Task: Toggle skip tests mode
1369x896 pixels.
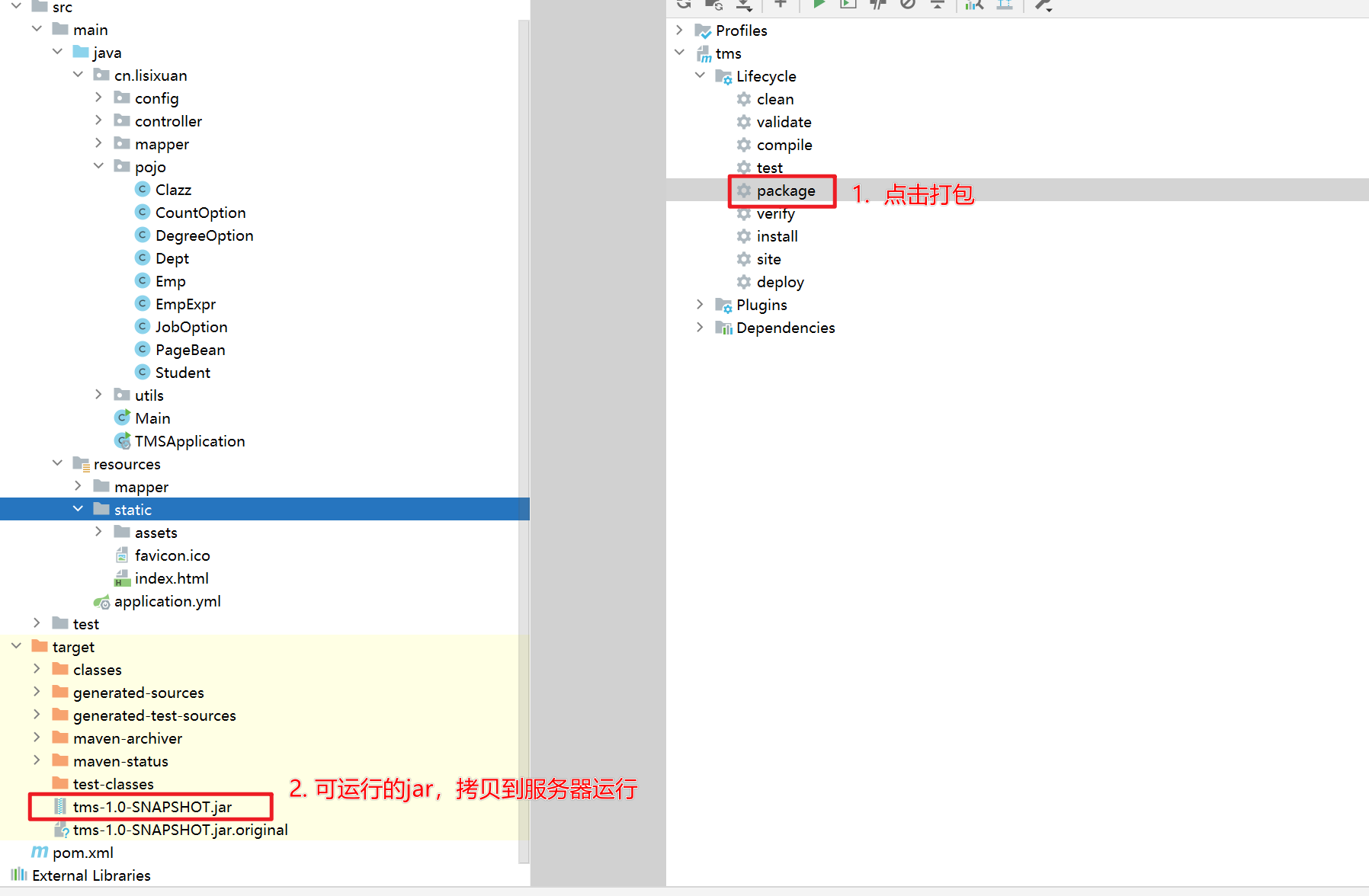Action: click(907, 5)
